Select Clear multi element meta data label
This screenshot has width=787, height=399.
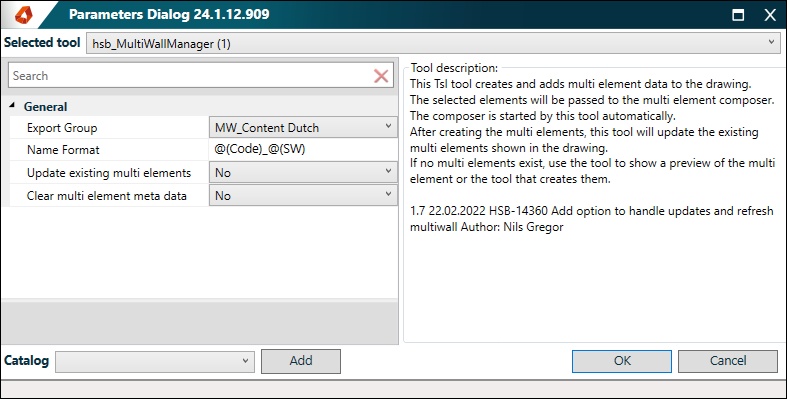pyautogui.click(x=107, y=196)
